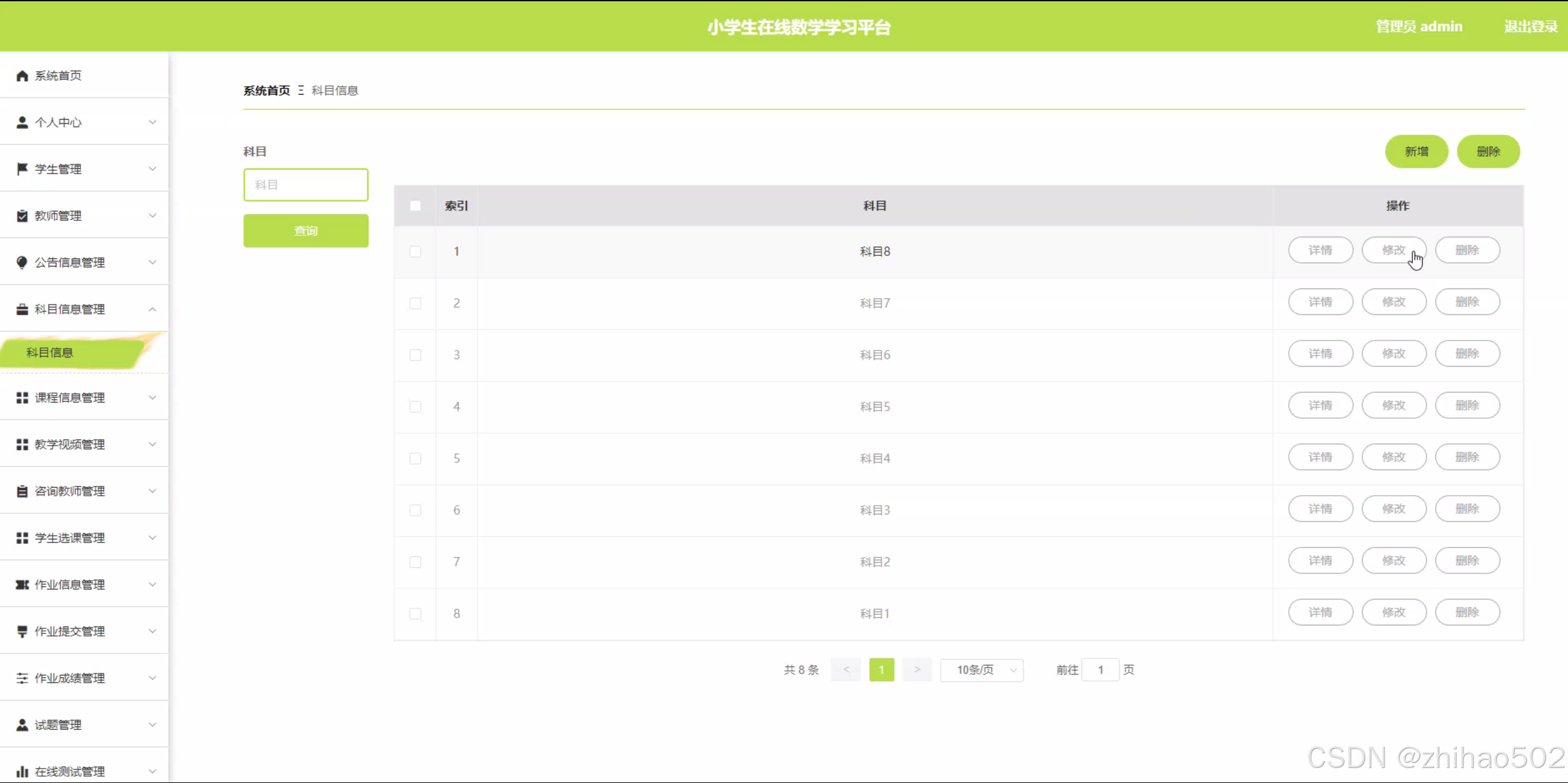Click the person icon for 个人中心
Viewport: 1568px width, 783px height.
[22, 122]
